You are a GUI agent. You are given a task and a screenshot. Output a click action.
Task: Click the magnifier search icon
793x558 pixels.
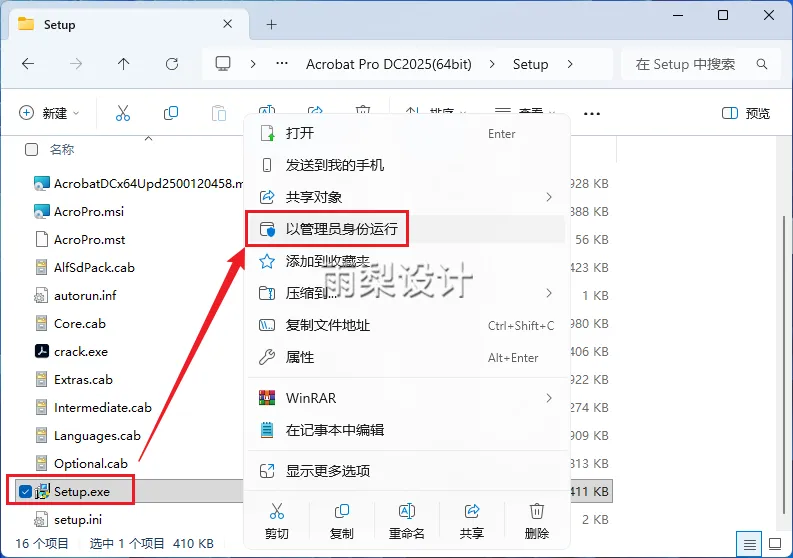(x=762, y=64)
